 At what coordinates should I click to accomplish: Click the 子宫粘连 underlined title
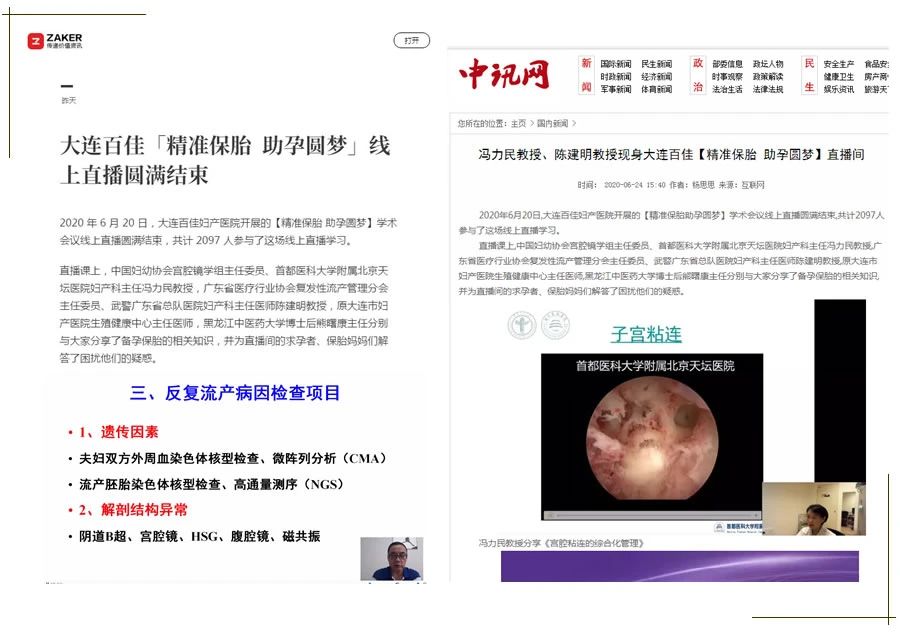point(646,334)
